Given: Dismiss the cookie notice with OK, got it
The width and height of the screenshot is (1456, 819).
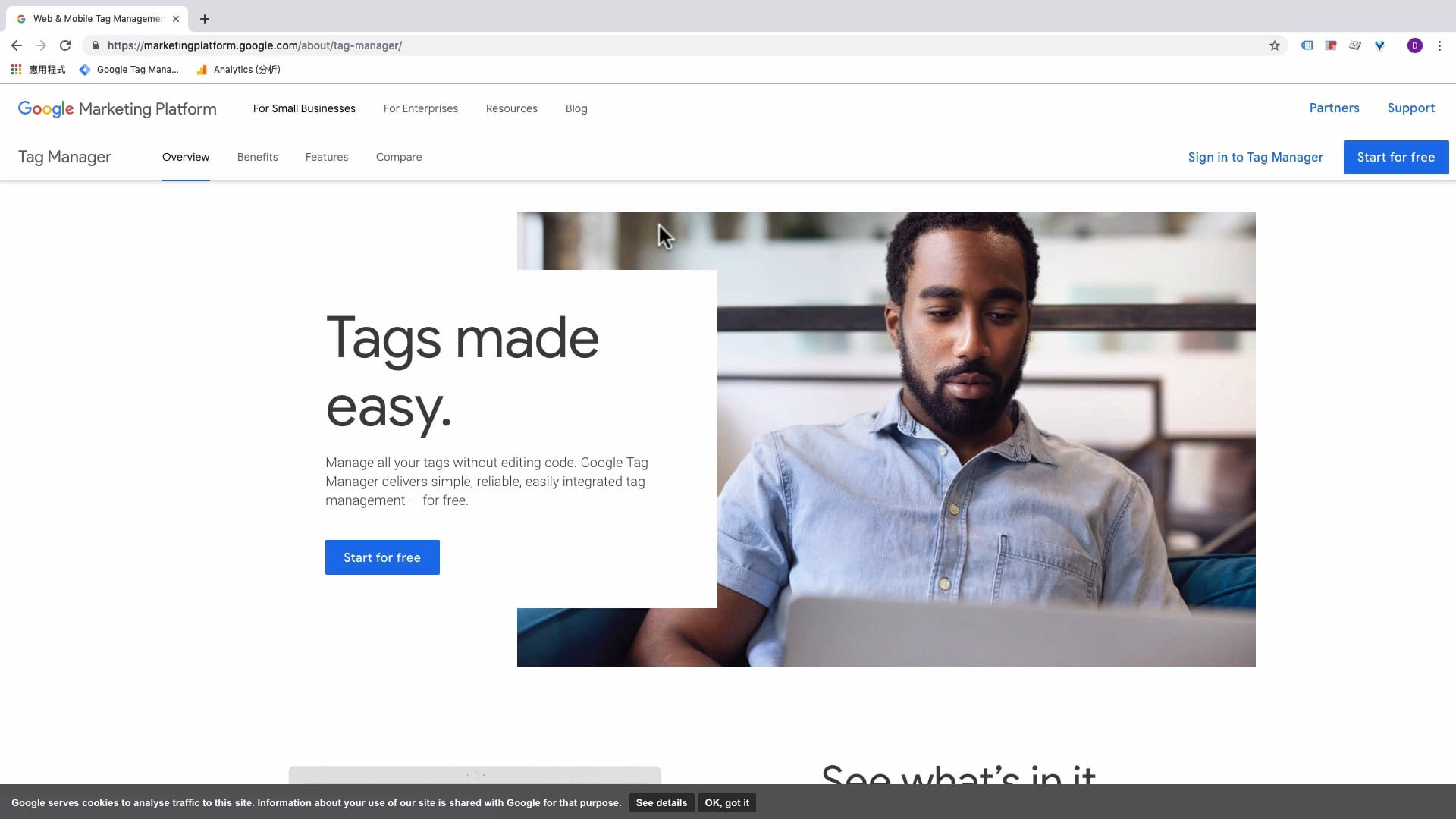Looking at the screenshot, I should pyautogui.click(x=726, y=802).
